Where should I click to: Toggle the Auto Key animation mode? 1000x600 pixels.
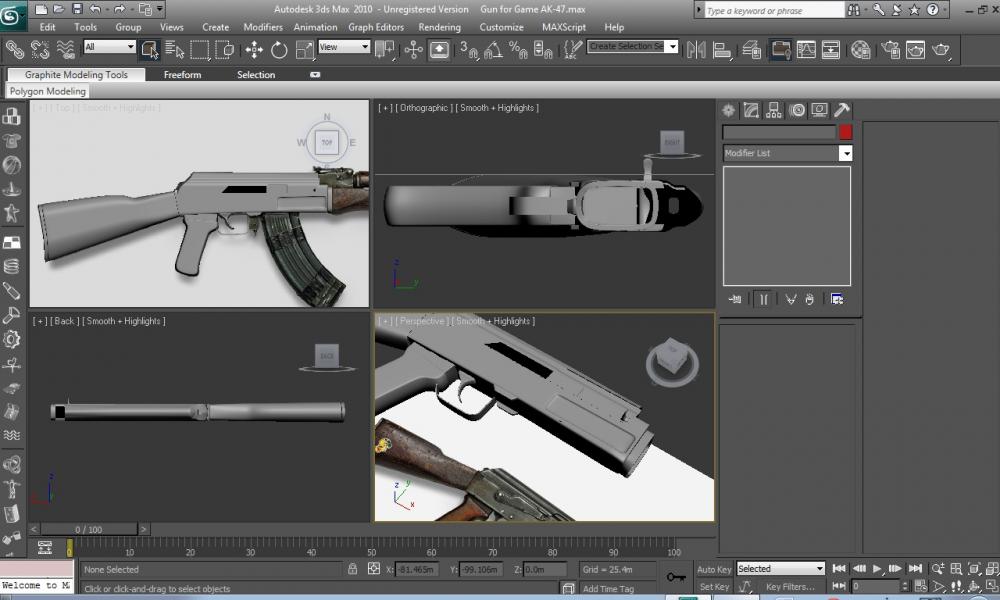coord(714,569)
